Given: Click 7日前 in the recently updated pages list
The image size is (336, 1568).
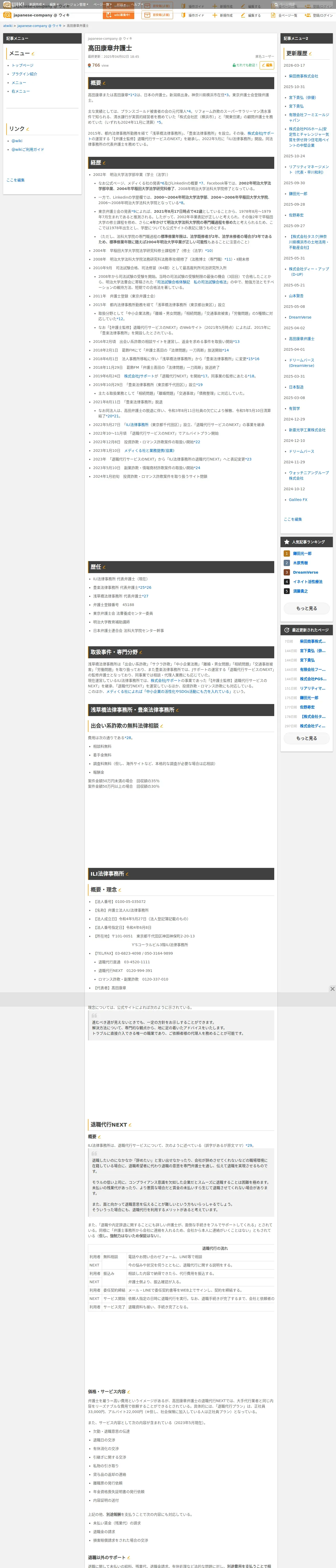Looking at the screenshot, I should point(289,641).
